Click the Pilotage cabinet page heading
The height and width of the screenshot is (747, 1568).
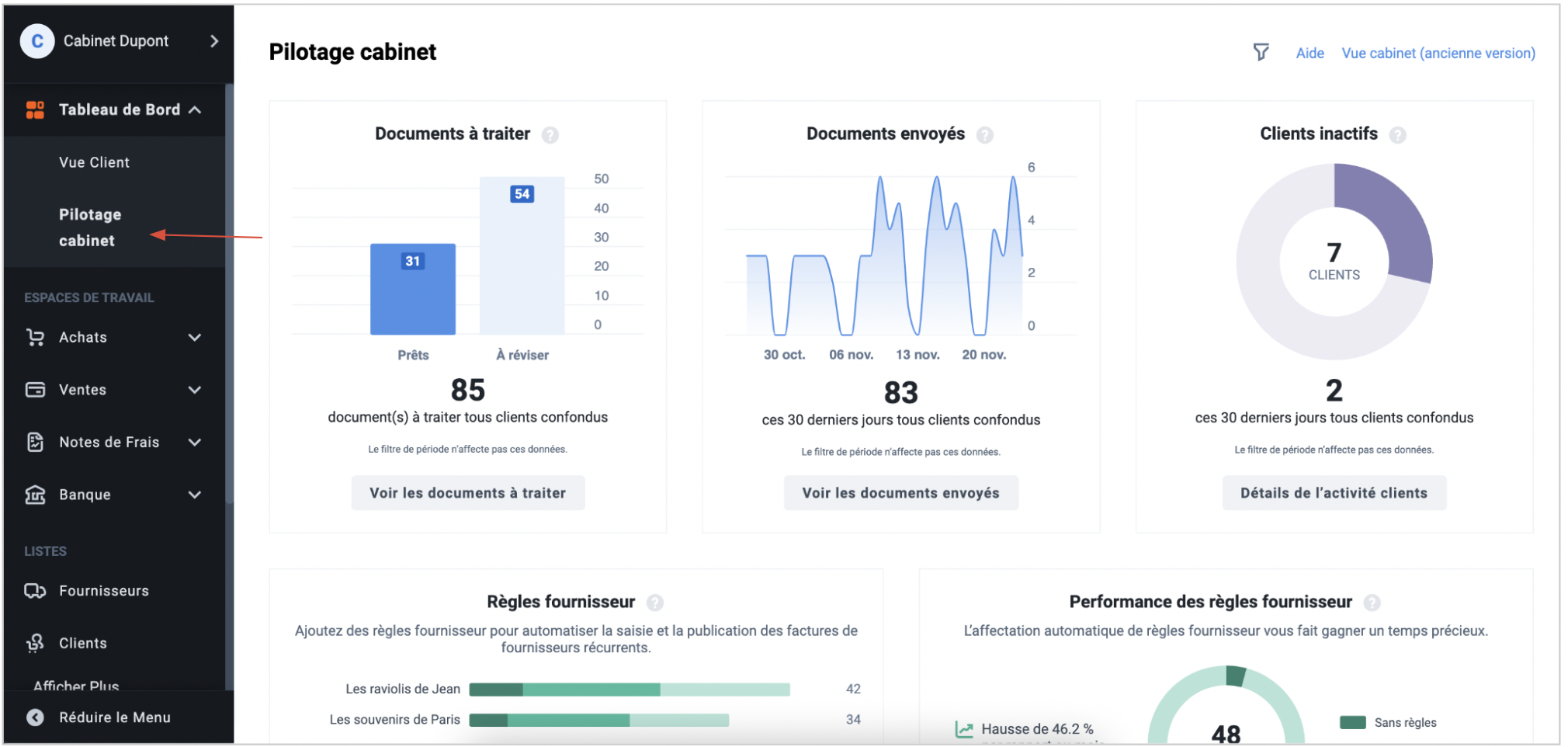[x=352, y=52]
